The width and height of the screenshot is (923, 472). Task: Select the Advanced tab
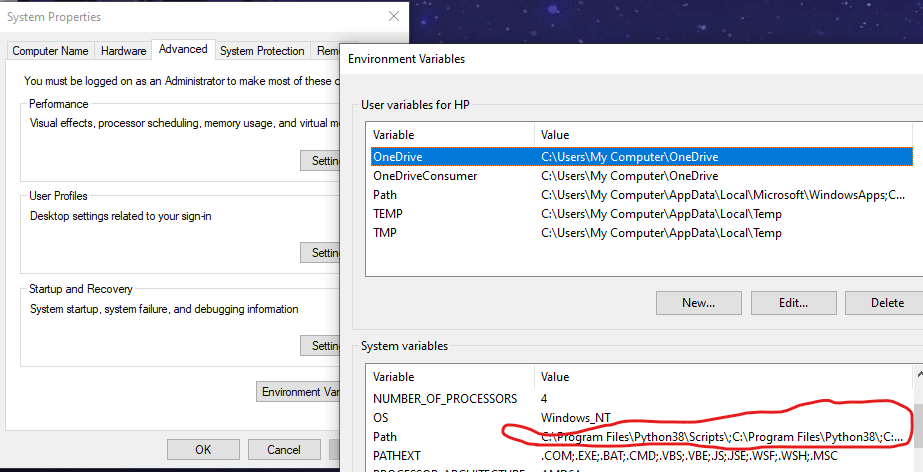click(x=183, y=49)
